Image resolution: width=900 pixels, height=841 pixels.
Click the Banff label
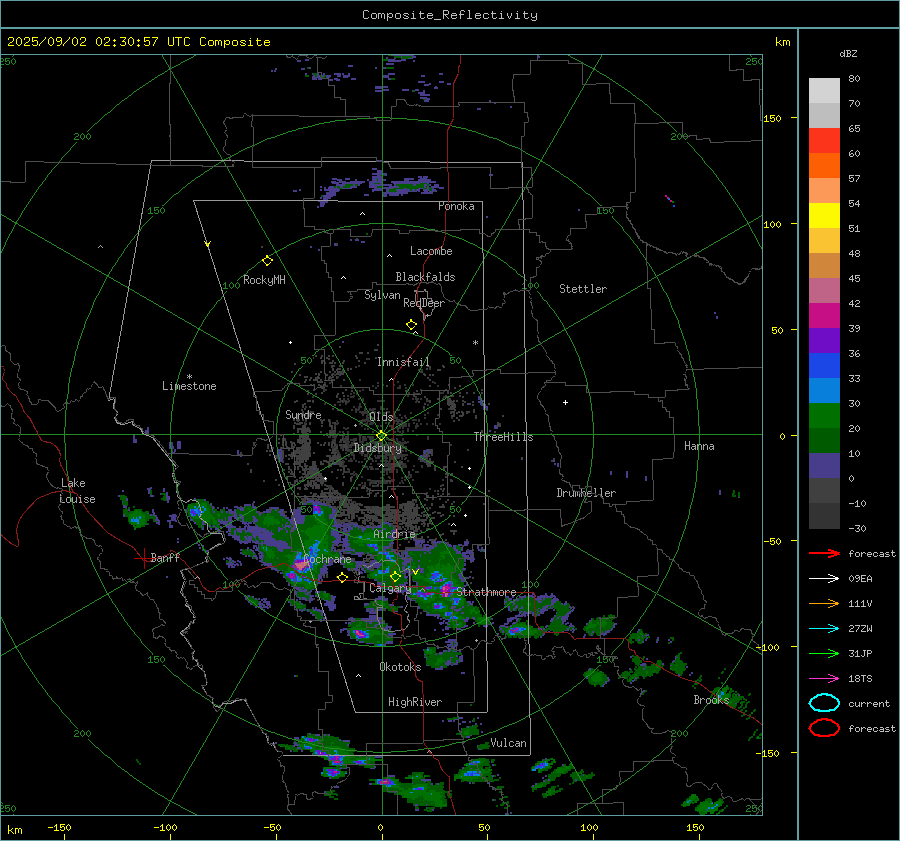165,558
